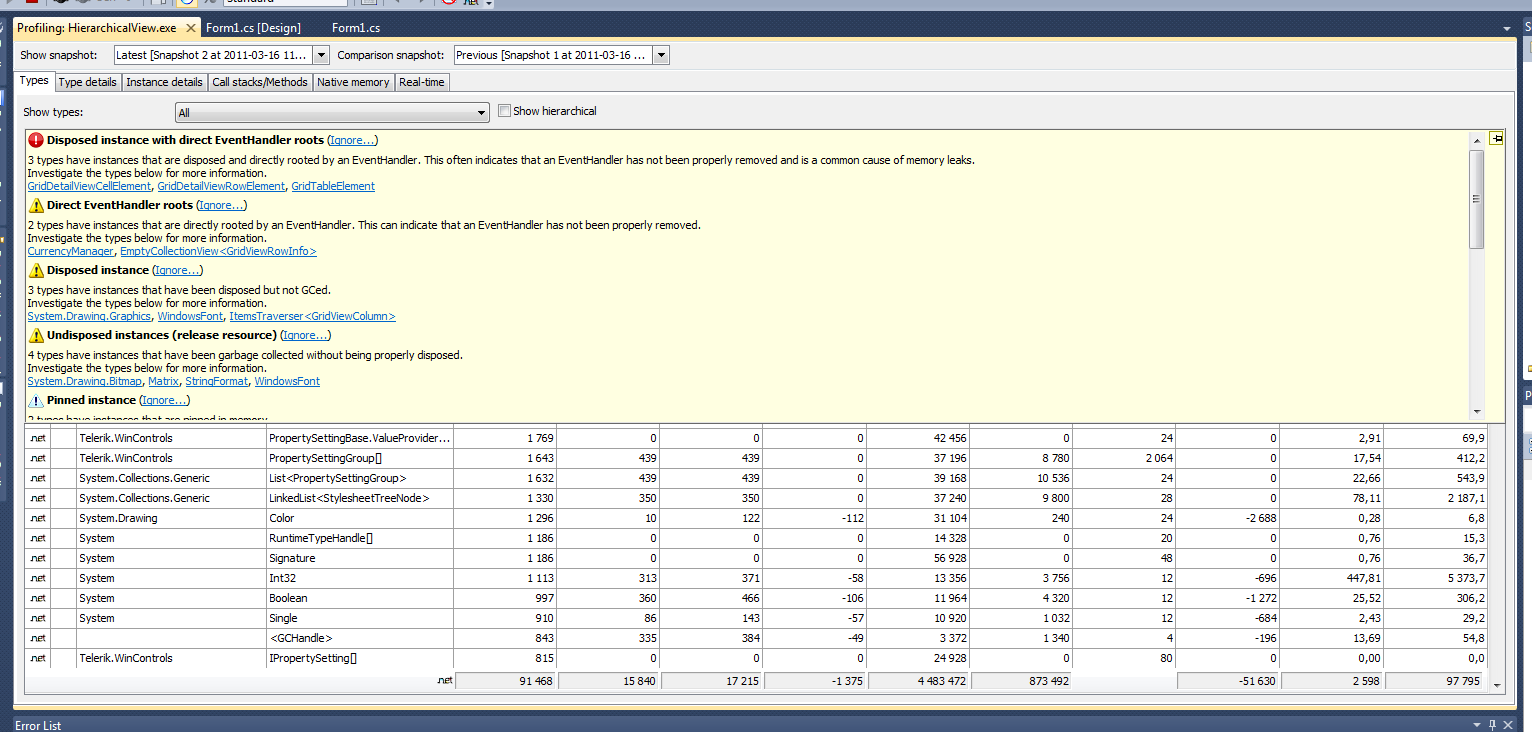Open the GridDetailViewCellElement type link

tap(90, 186)
